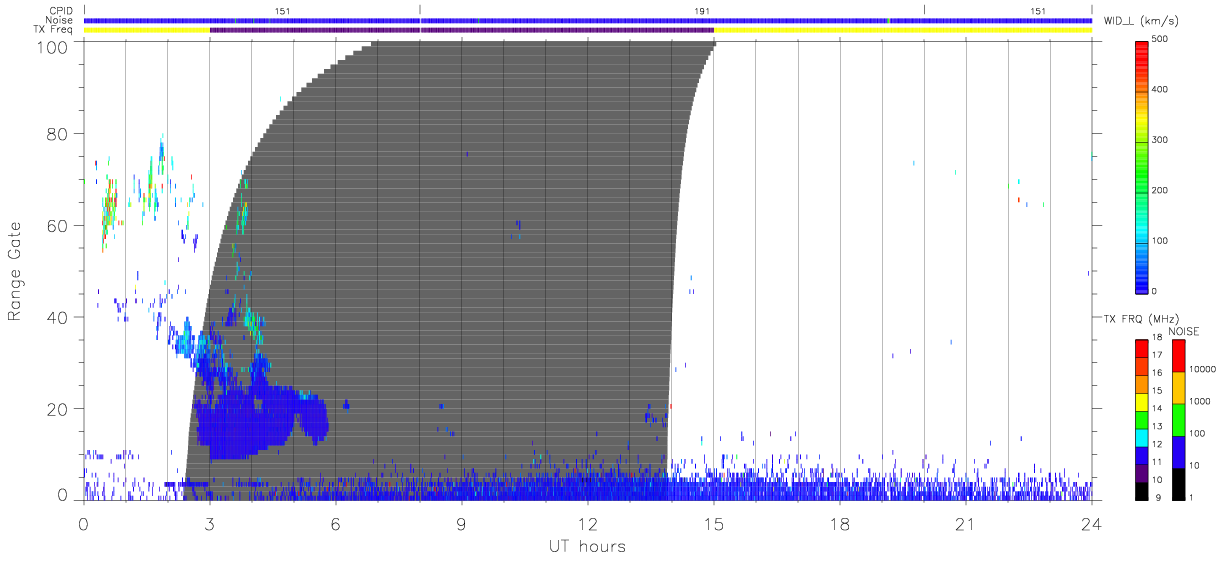Viewport: 1228px width, 567px height.
Task: Click the 'UT hours' x-axis title
Action: [x=587, y=547]
